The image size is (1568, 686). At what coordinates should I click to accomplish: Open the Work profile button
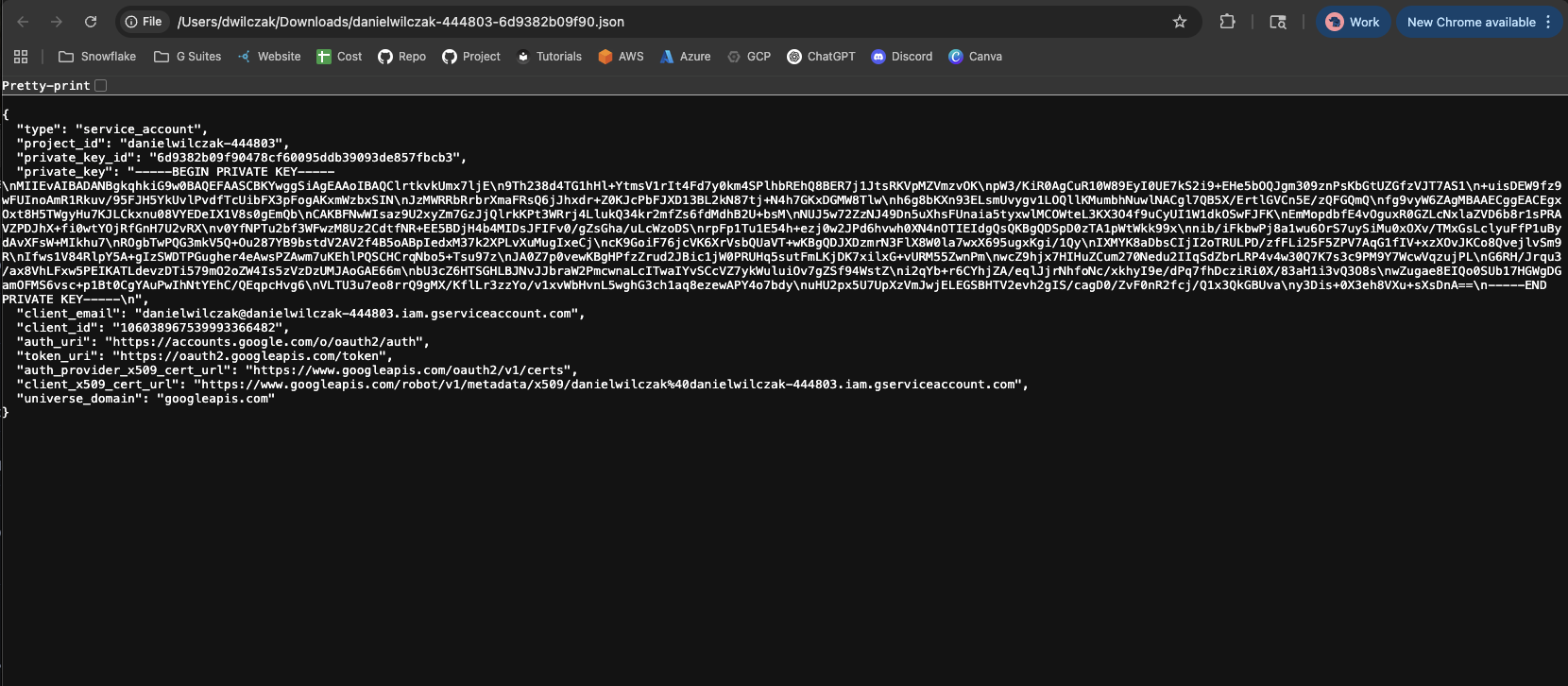tap(1353, 22)
